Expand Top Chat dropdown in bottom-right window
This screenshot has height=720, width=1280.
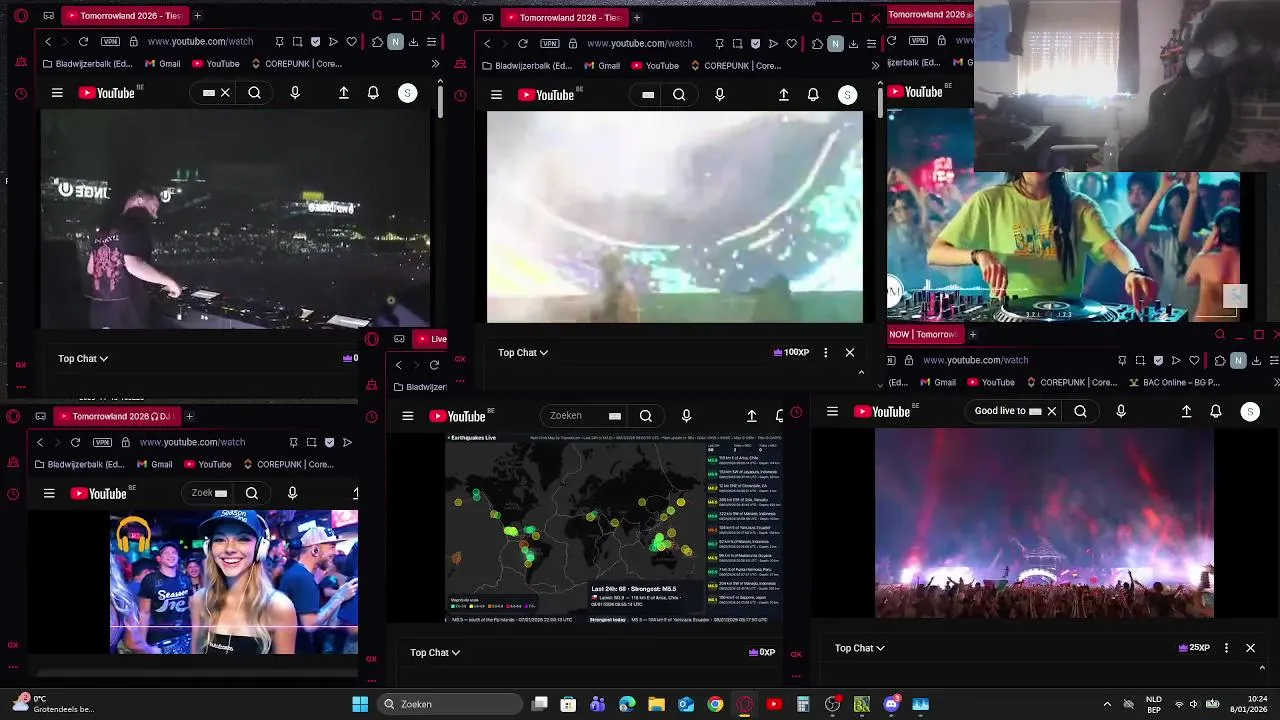(x=860, y=648)
